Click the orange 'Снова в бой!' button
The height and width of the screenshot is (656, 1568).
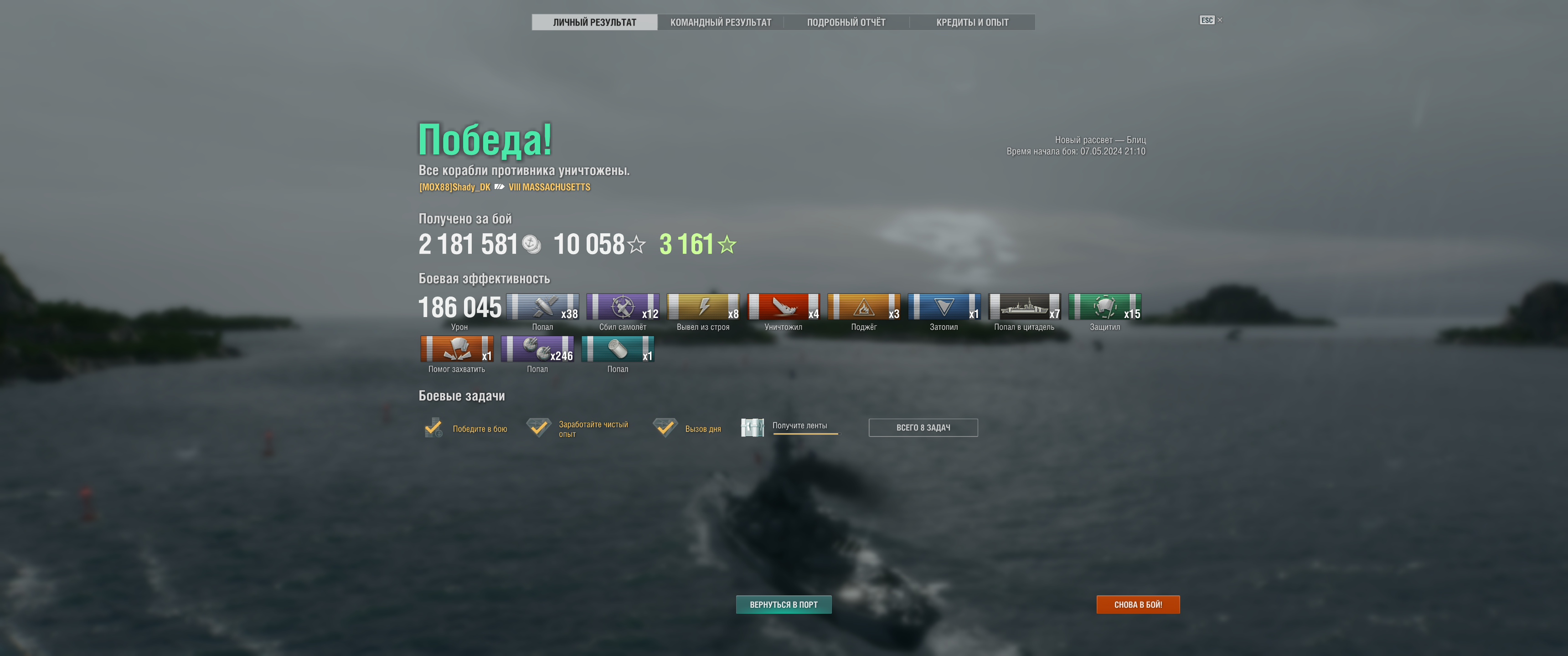click(1138, 604)
